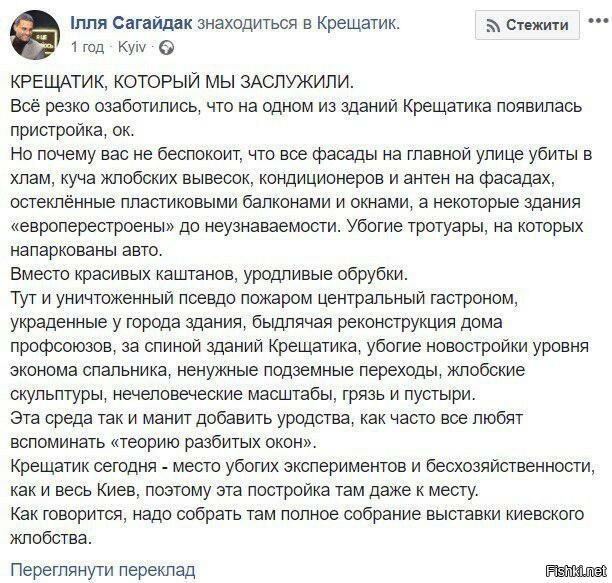The image size is (612, 583).
Task: Click the word «европерестроены» in the post
Action: click(92, 226)
